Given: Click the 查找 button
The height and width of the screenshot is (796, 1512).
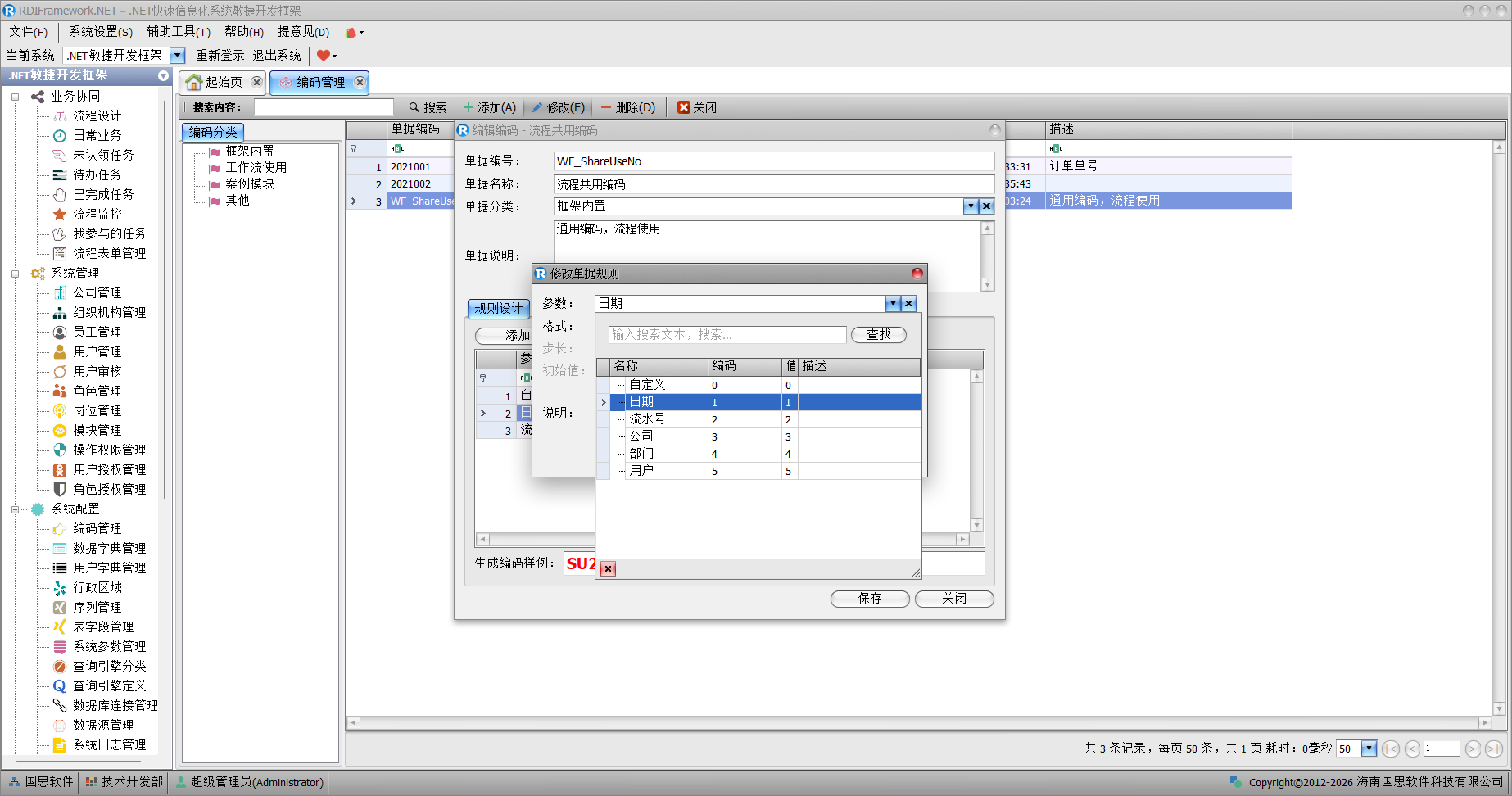Looking at the screenshot, I should (x=878, y=335).
